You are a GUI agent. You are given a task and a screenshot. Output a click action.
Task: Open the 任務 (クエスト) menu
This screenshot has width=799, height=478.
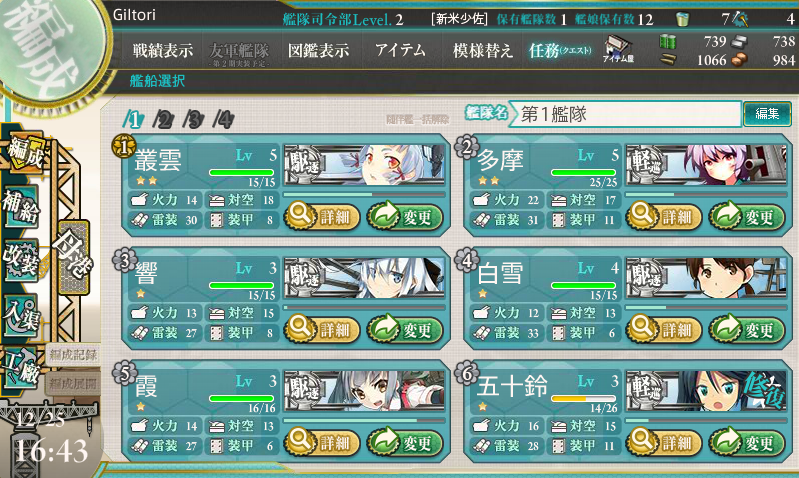click(x=560, y=50)
